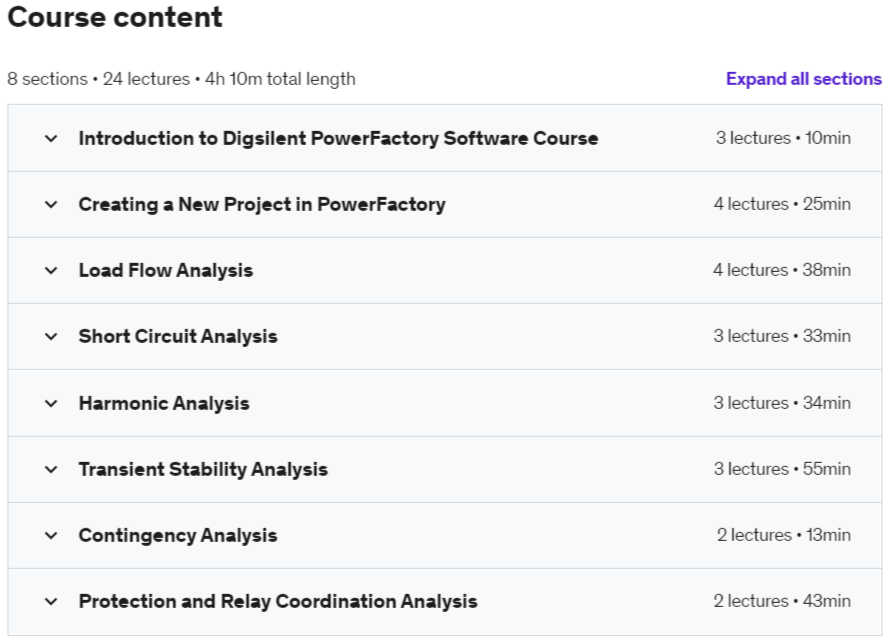
Task: Click chevron next to Harmonic Analysis
Action: click(x=51, y=403)
